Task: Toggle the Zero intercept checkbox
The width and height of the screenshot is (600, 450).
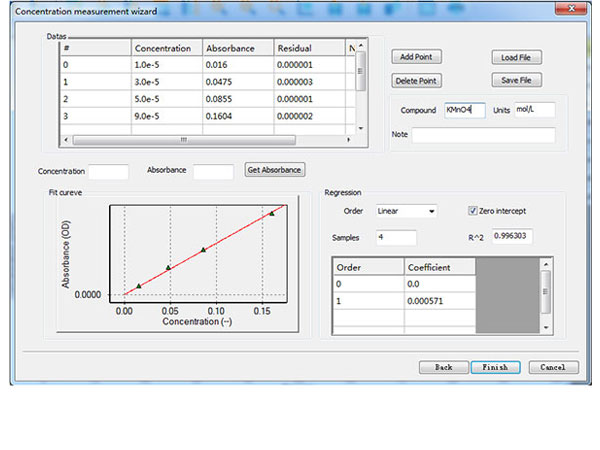Action: [x=473, y=212]
